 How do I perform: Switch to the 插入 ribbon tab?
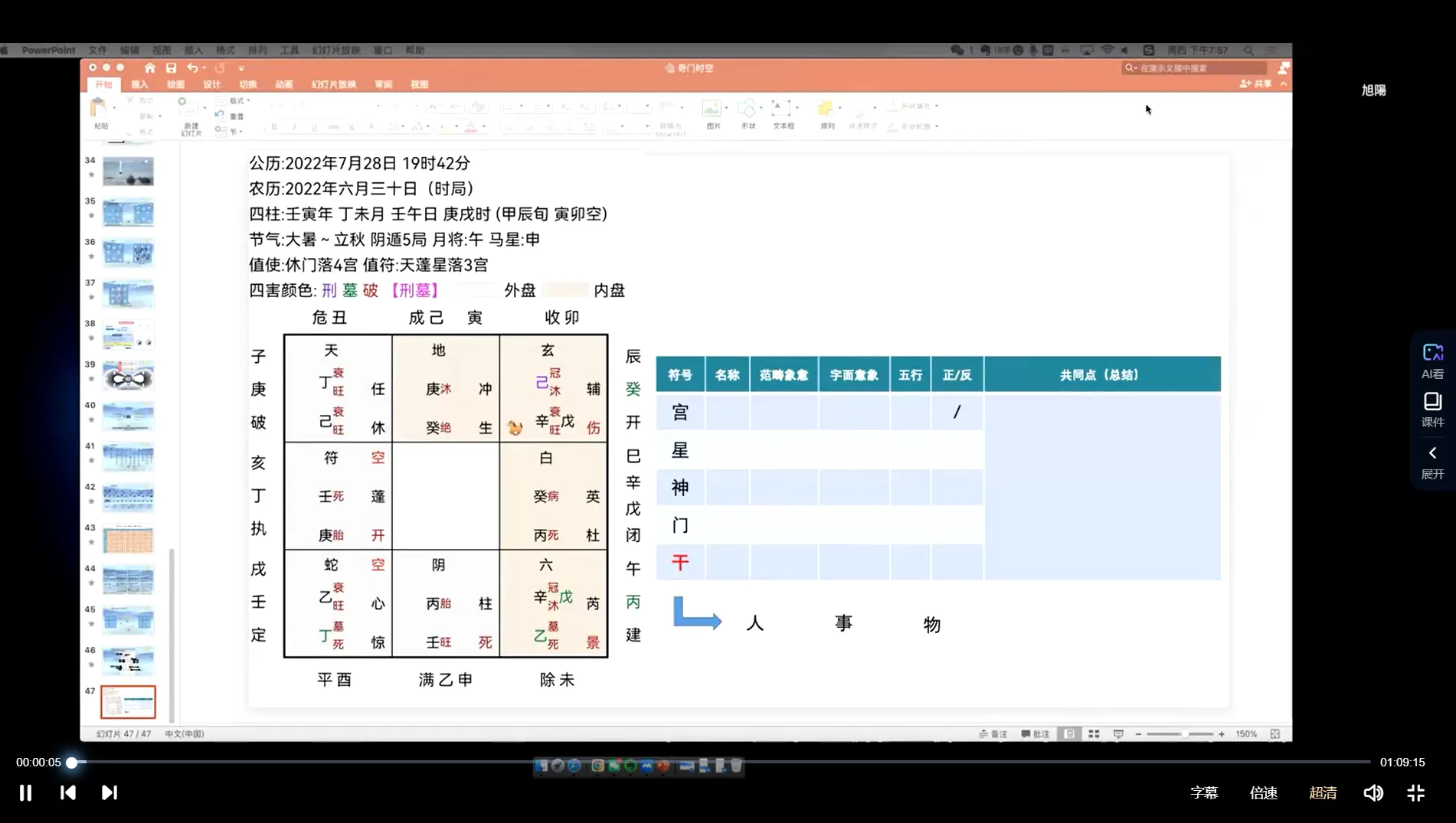(x=139, y=85)
